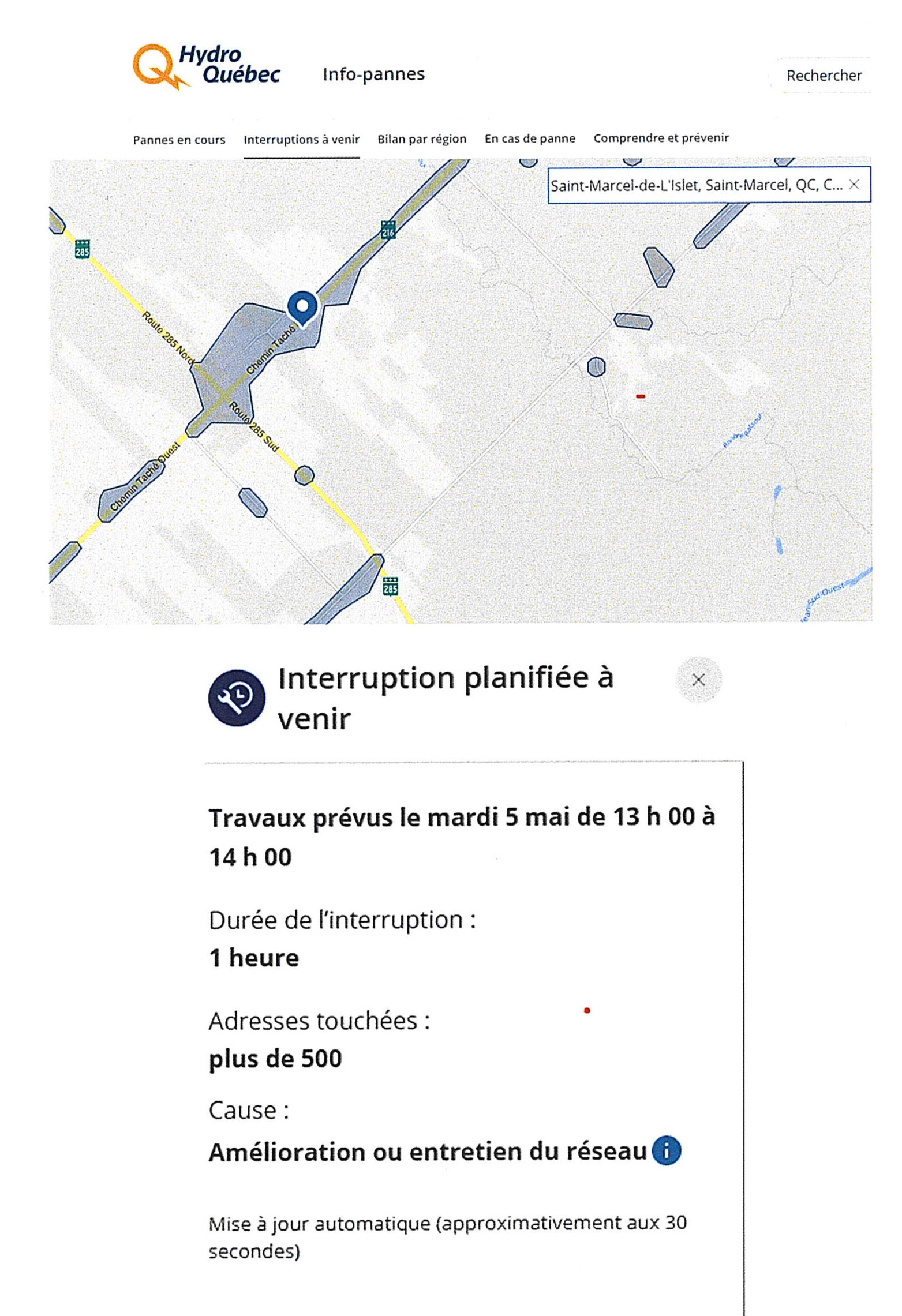Close the Interruption planifiée panel
The height and width of the screenshot is (1316, 902).
(698, 680)
